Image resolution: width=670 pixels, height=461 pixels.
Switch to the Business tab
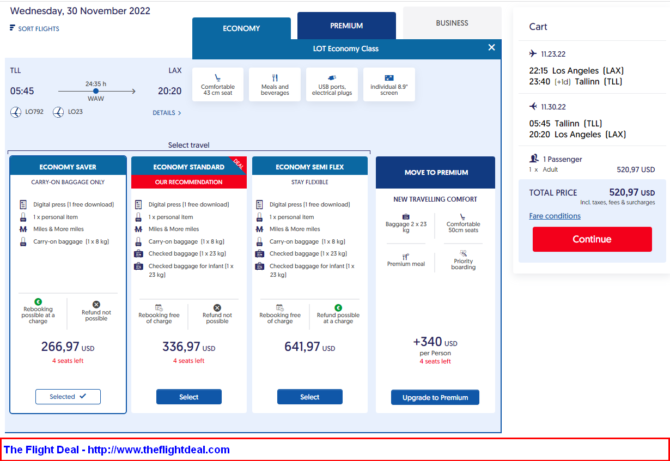(x=452, y=23)
